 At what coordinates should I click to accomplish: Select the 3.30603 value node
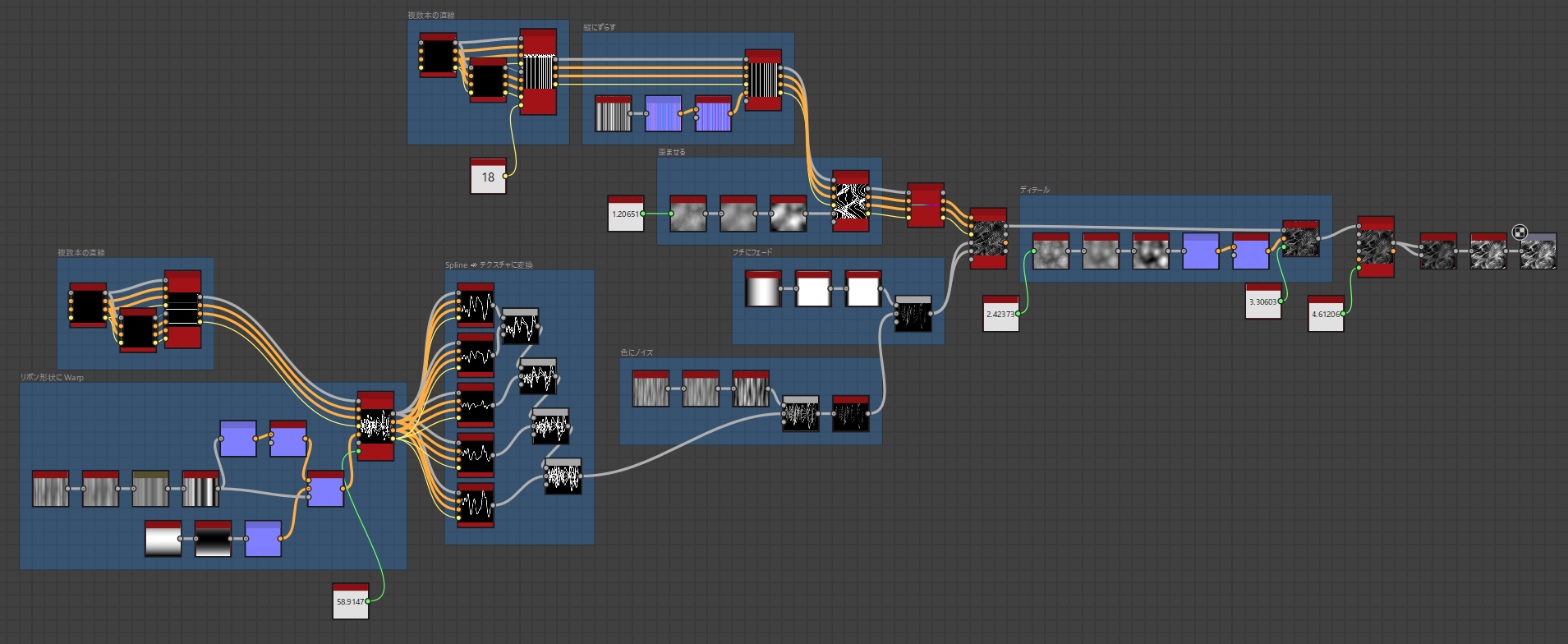1262,301
